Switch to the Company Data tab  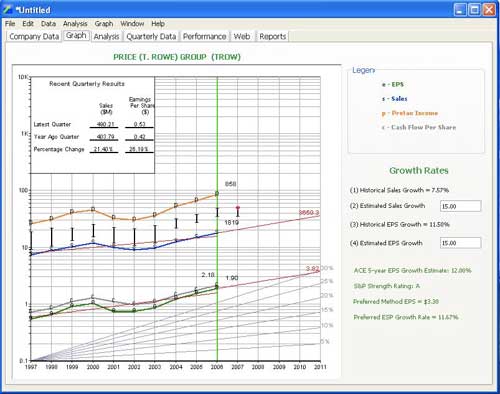(x=34, y=36)
